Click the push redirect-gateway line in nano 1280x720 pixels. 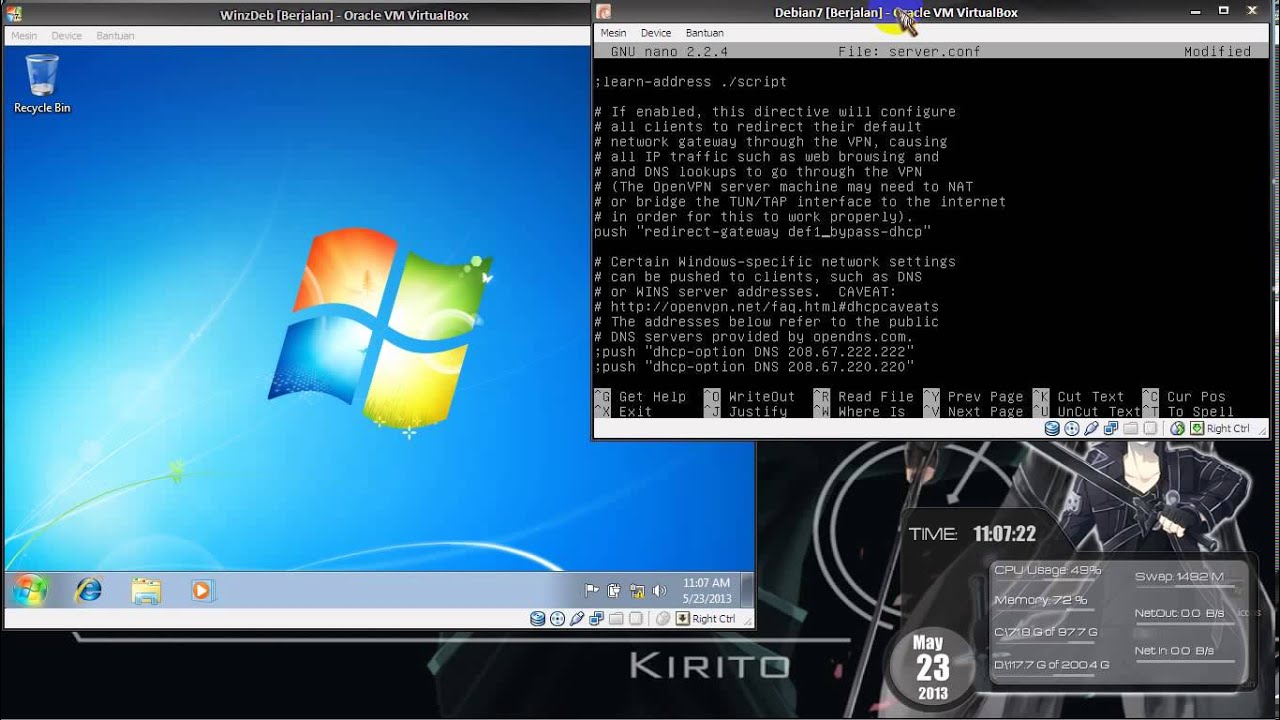click(763, 232)
